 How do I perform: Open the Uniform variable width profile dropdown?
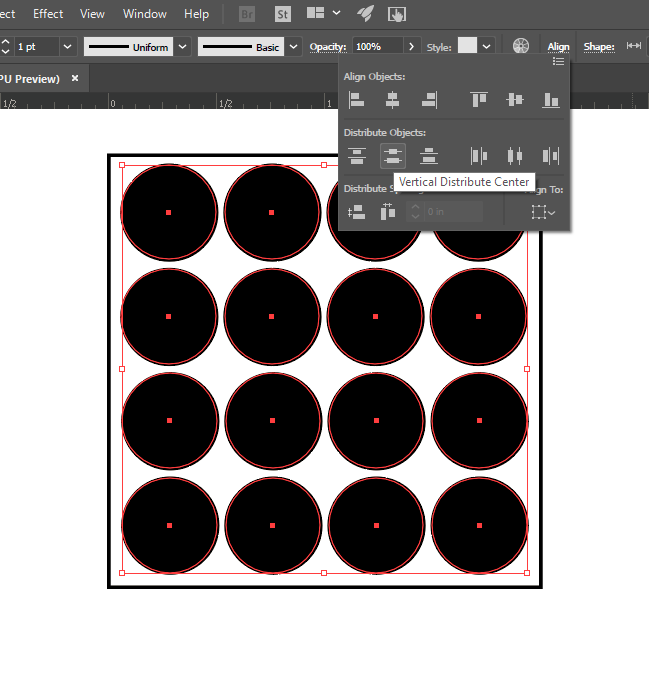[183, 47]
